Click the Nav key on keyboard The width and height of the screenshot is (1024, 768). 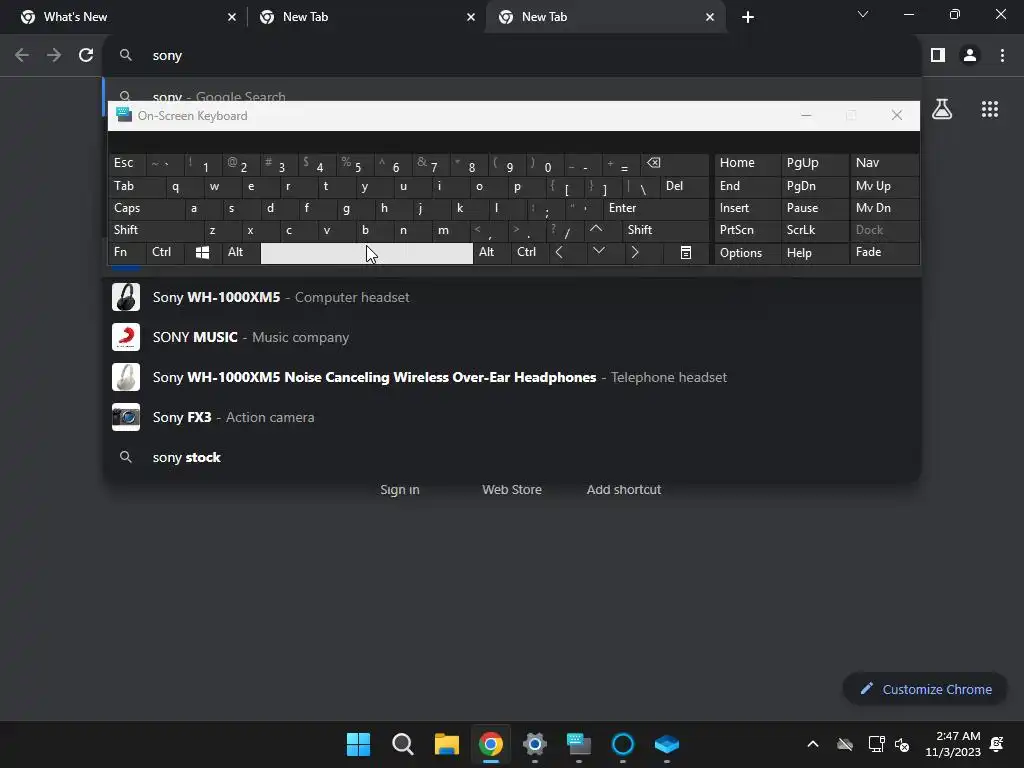coord(884,163)
